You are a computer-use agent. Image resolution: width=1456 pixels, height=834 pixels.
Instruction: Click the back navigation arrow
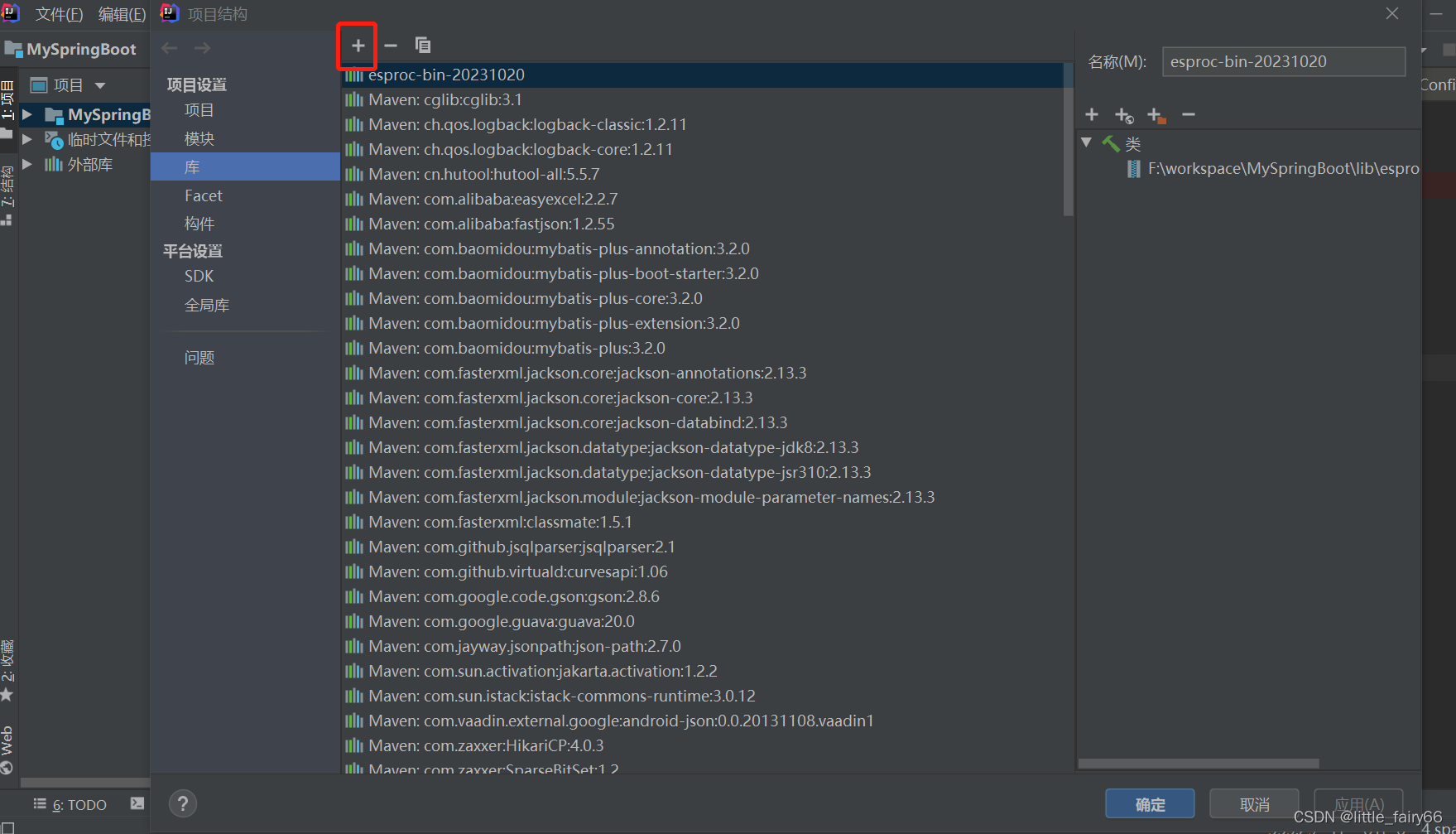[x=169, y=47]
